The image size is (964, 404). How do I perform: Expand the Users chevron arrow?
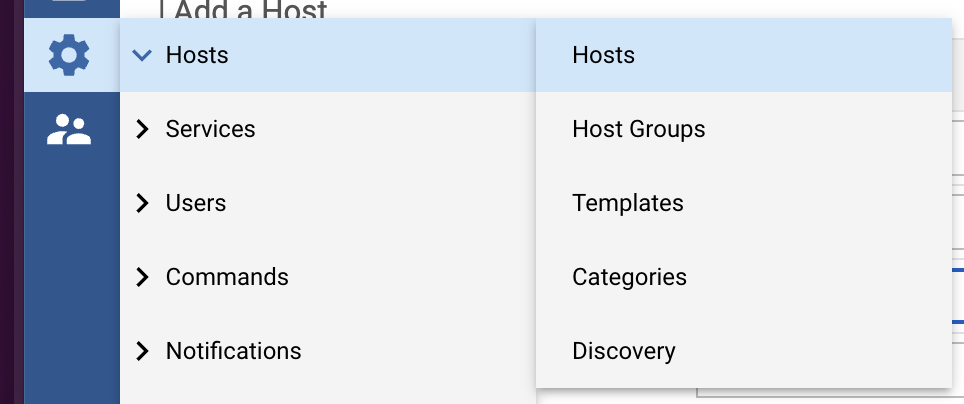[x=143, y=203]
